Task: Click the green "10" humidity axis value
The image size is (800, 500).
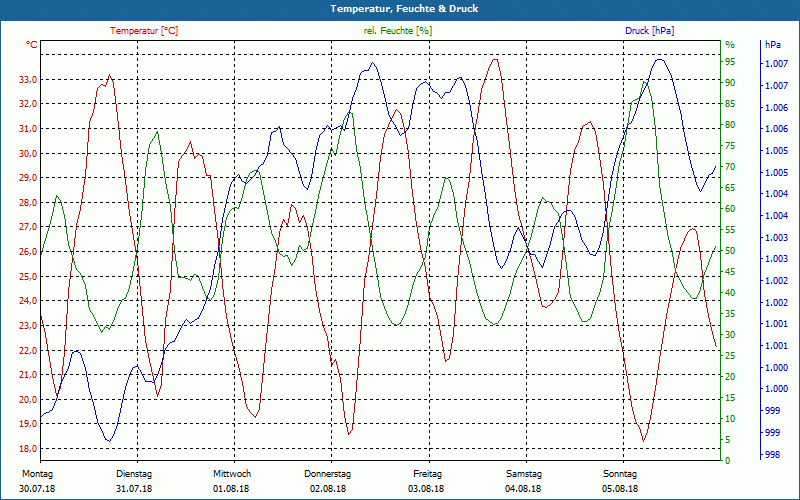Action: click(730, 419)
